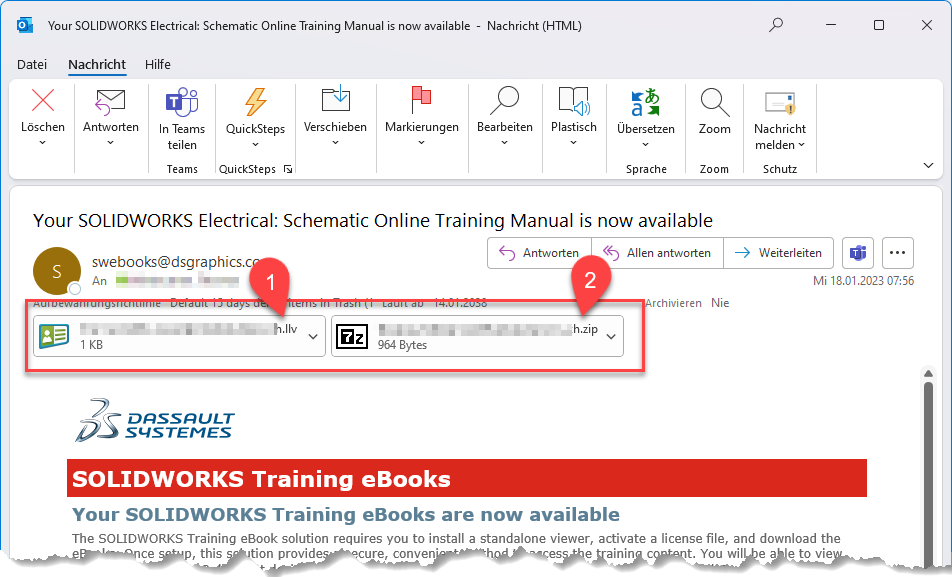Click the Löschen delete icon
This screenshot has width=952, height=577.
pyautogui.click(x=43, y=101)
